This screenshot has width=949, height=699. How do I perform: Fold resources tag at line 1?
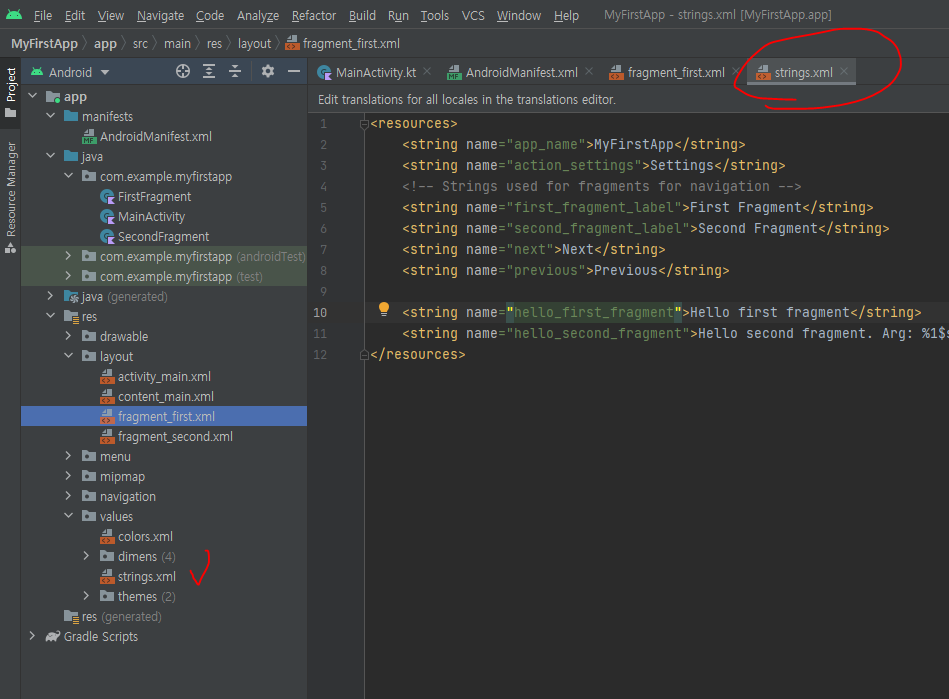pos(364,124)
